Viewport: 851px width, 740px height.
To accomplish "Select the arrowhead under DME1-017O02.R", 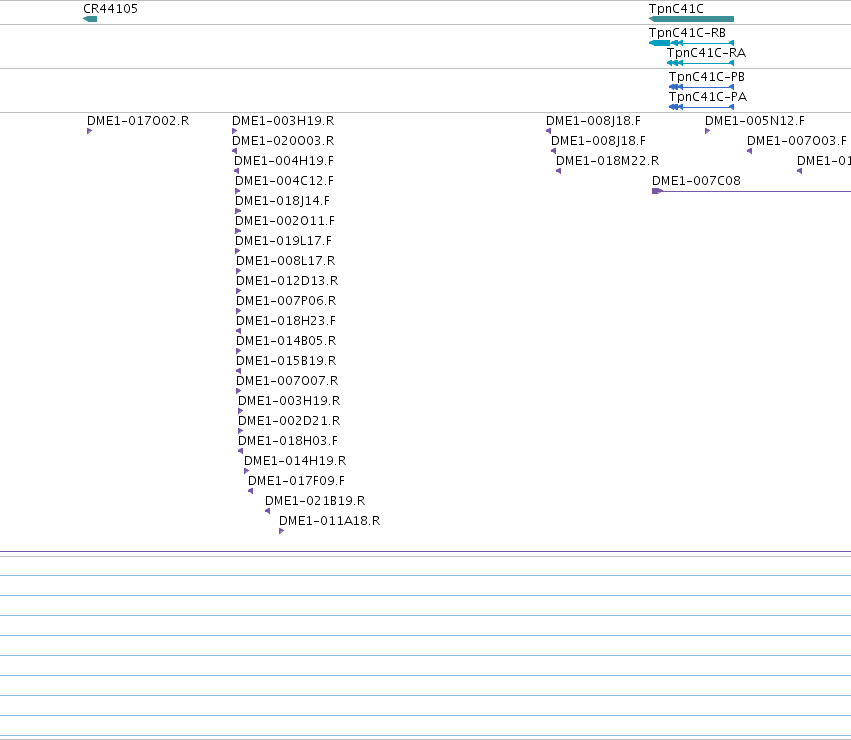I will point(90,131).
